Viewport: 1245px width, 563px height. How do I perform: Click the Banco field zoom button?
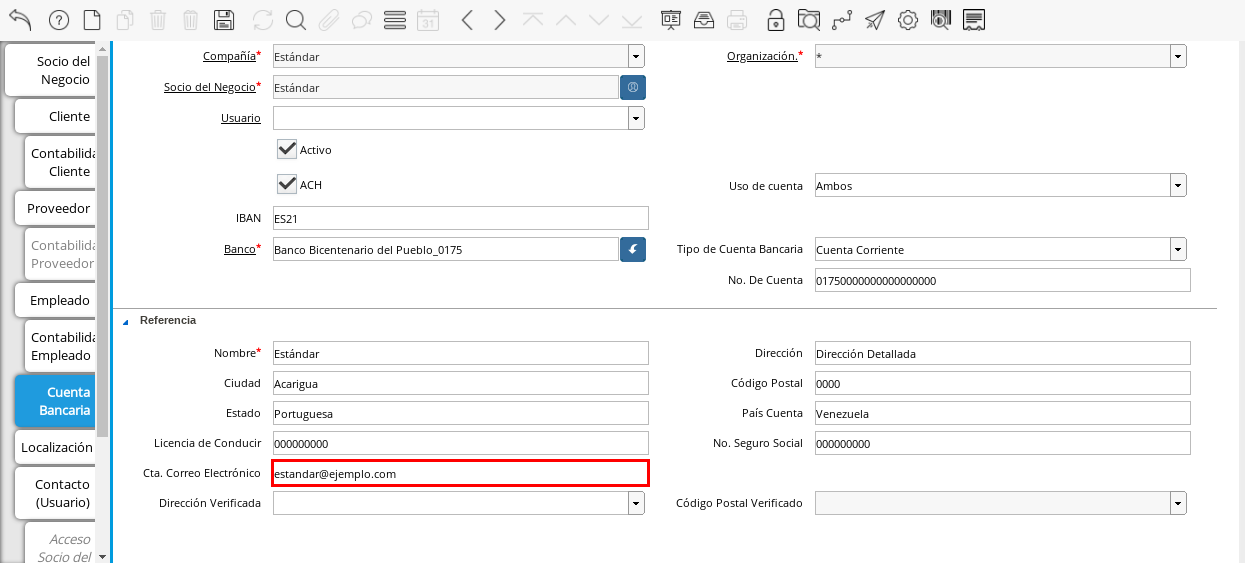coord(632,249)
